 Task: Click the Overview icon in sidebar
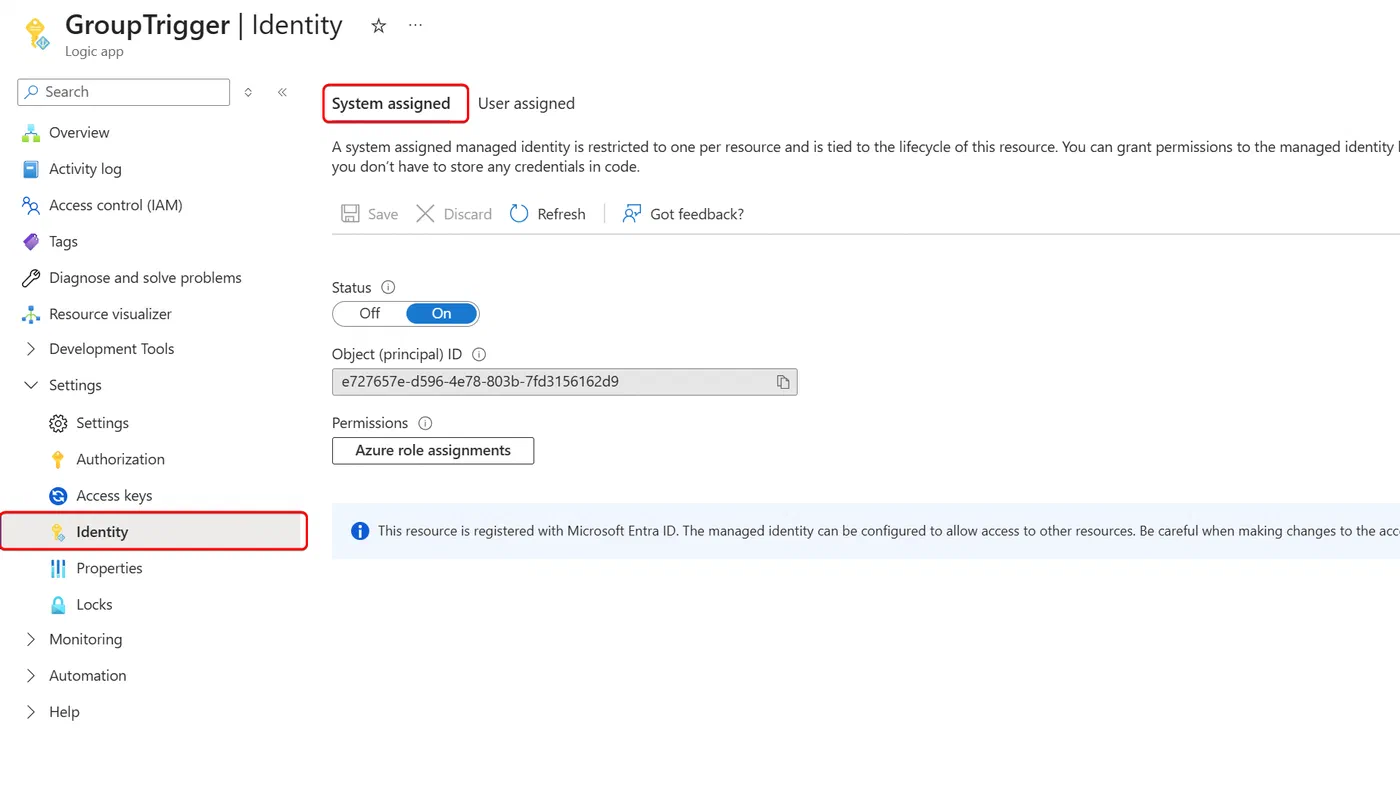click(31, 133)
